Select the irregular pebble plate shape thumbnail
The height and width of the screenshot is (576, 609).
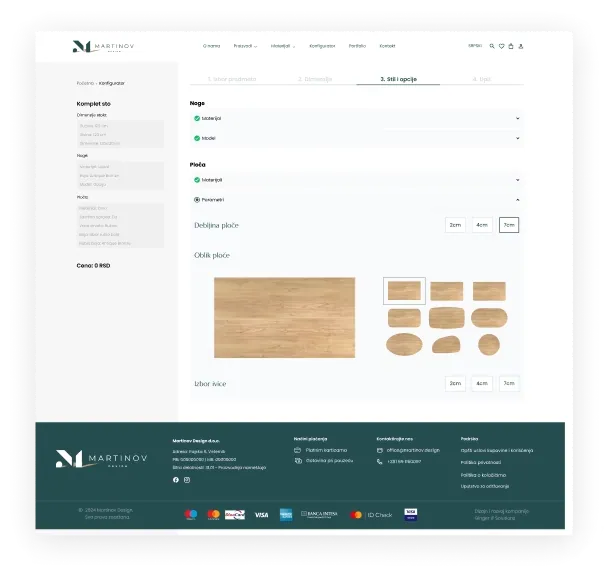point(447,345)
